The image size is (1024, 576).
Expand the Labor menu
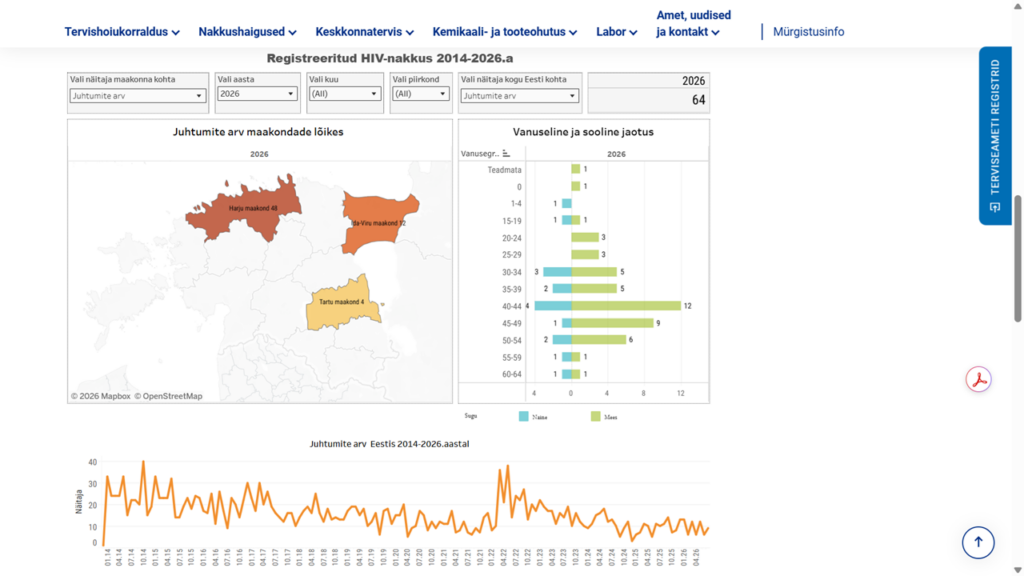pos(616,31)
